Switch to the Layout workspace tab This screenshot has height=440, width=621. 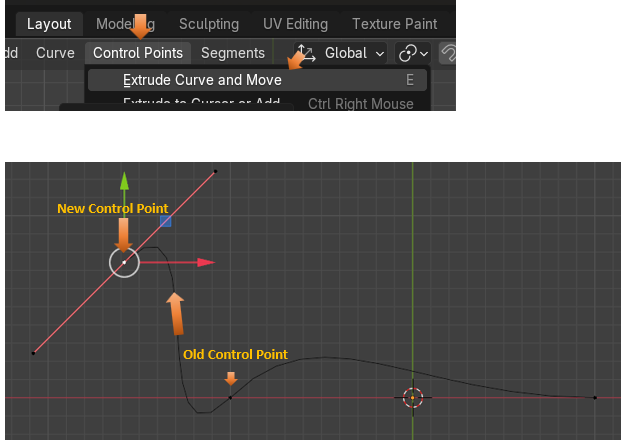[49, 23]
